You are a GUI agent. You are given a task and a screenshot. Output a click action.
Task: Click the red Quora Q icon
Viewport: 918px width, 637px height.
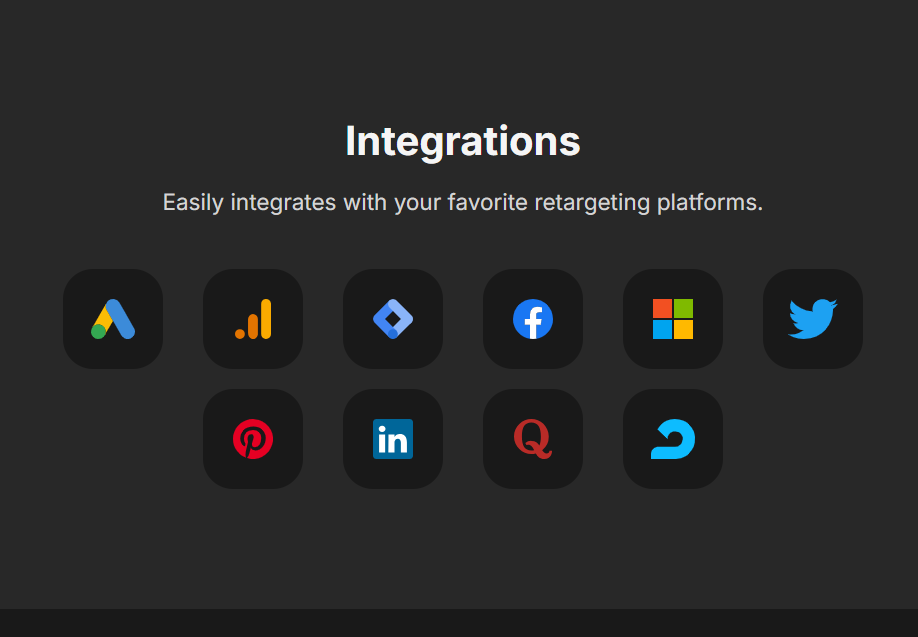click(x=533, y=439)
